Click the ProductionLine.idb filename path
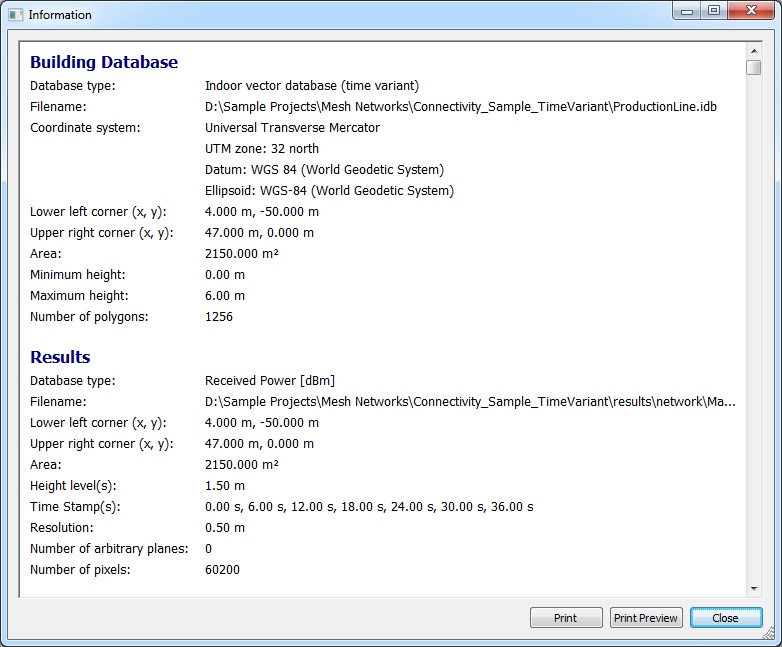 click(x=460, y=107)
